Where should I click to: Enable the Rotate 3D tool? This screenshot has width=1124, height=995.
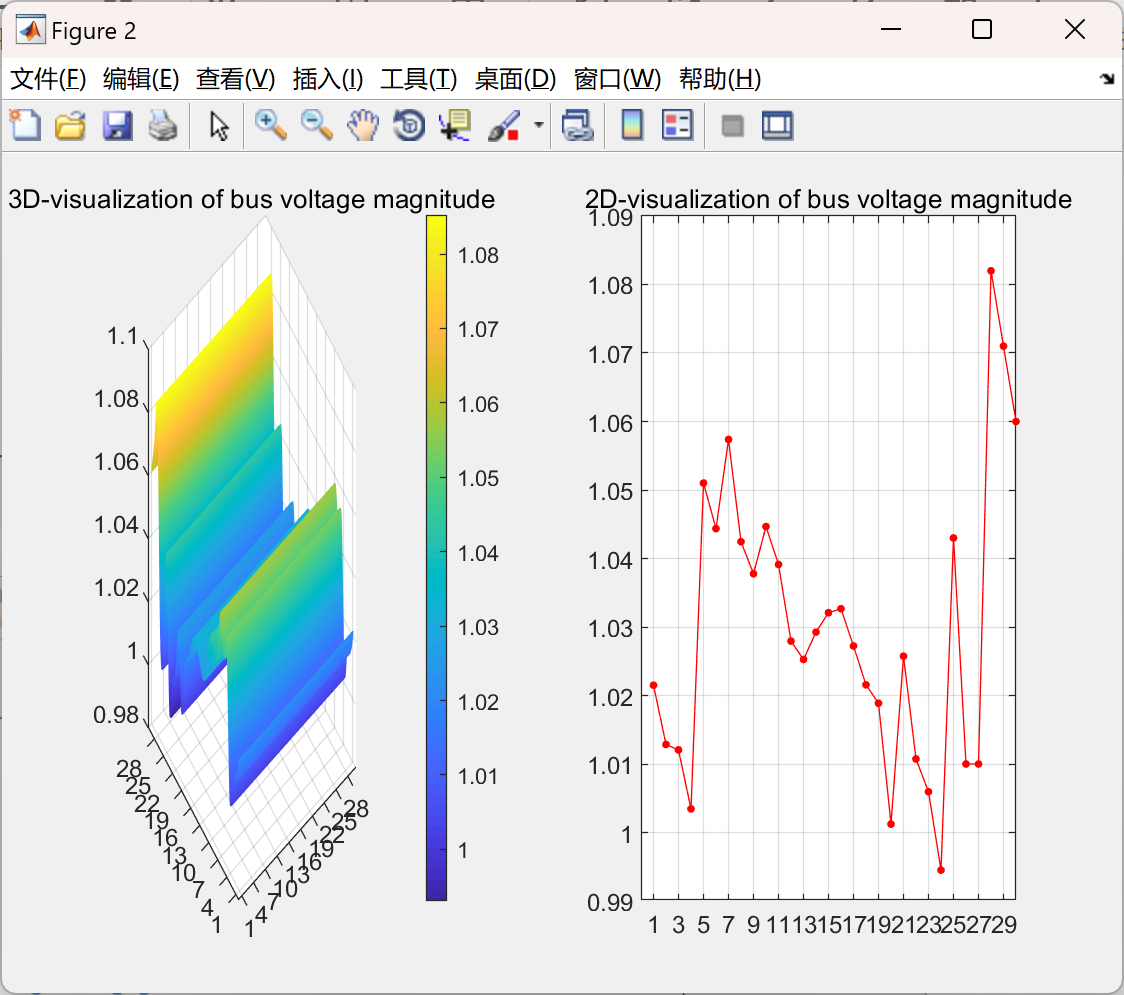(408, 124)
